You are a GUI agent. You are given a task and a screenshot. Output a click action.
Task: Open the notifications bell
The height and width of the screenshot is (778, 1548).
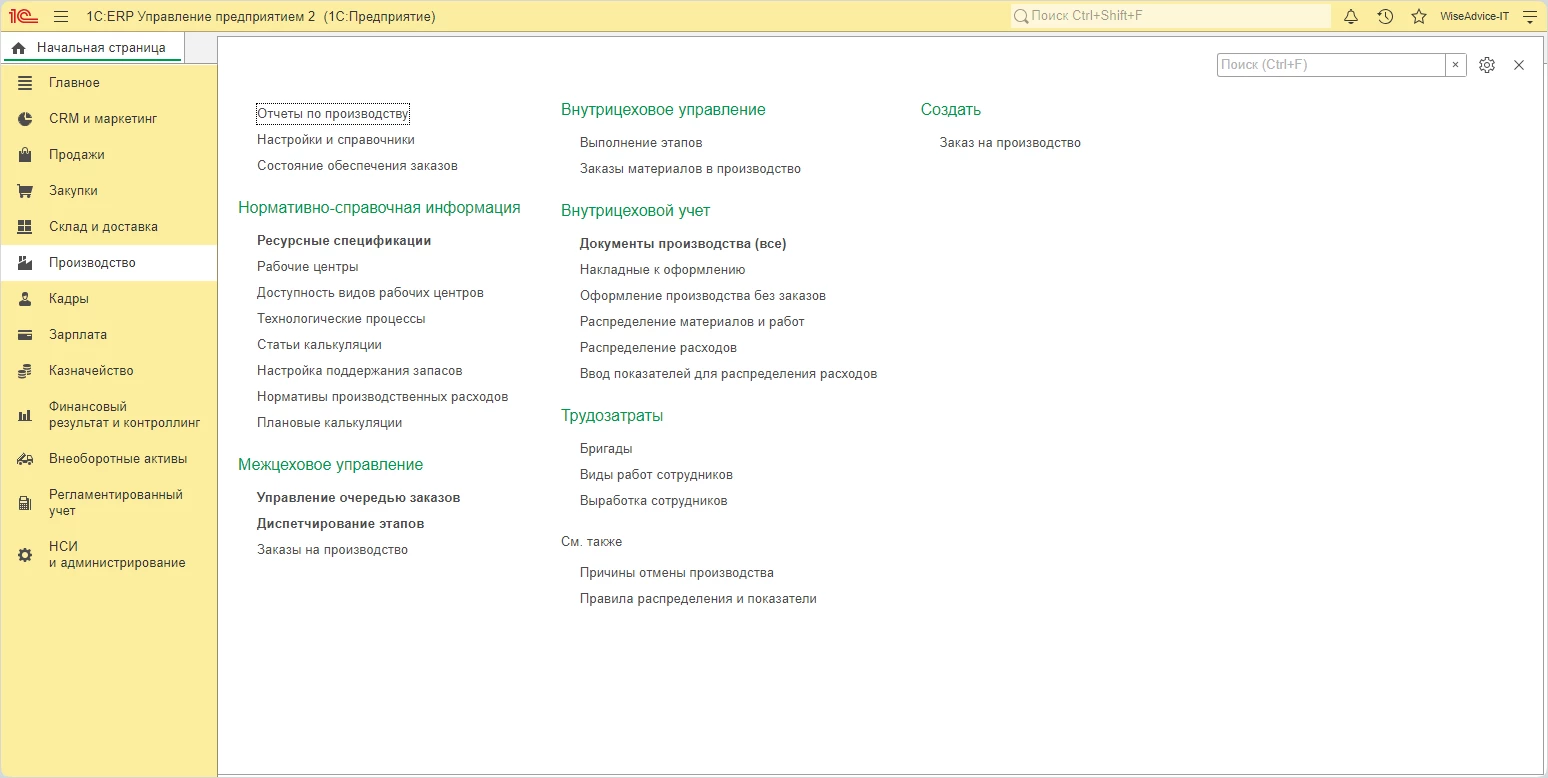click(1351, 16)
